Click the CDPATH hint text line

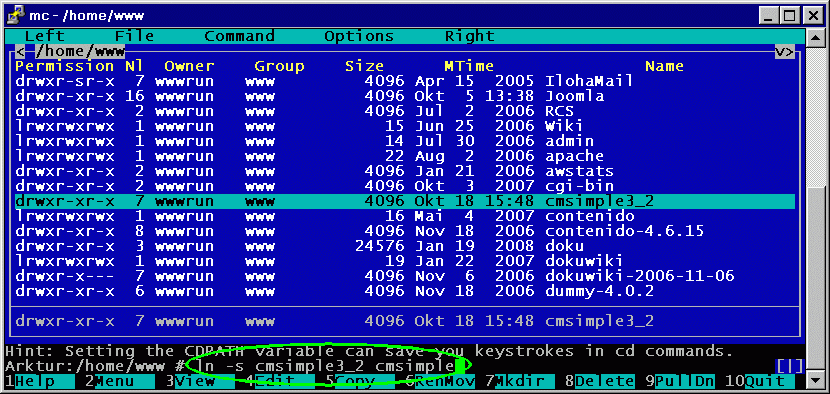(369, 351)
